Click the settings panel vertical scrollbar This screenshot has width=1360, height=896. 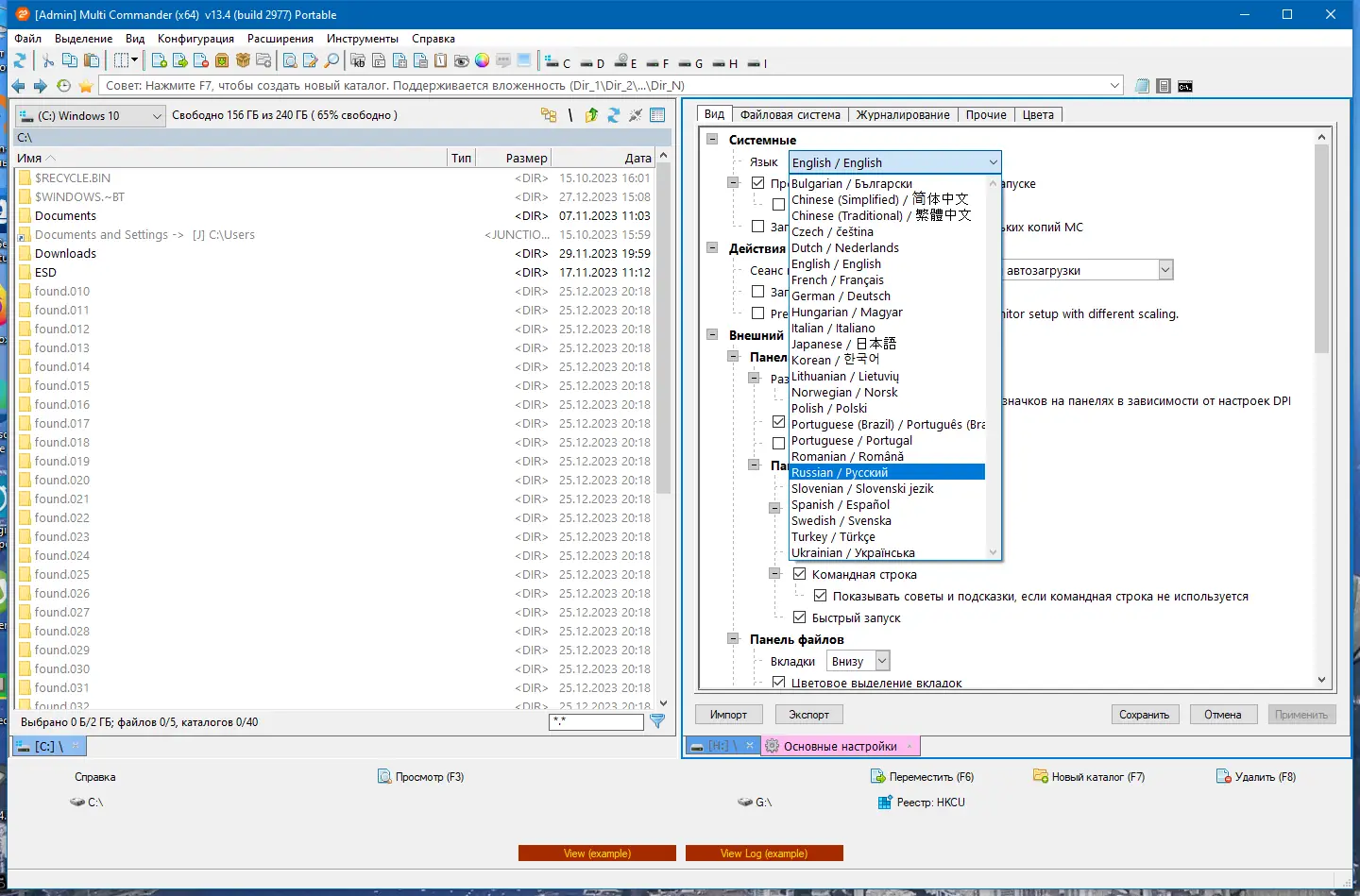(1321, 409)
